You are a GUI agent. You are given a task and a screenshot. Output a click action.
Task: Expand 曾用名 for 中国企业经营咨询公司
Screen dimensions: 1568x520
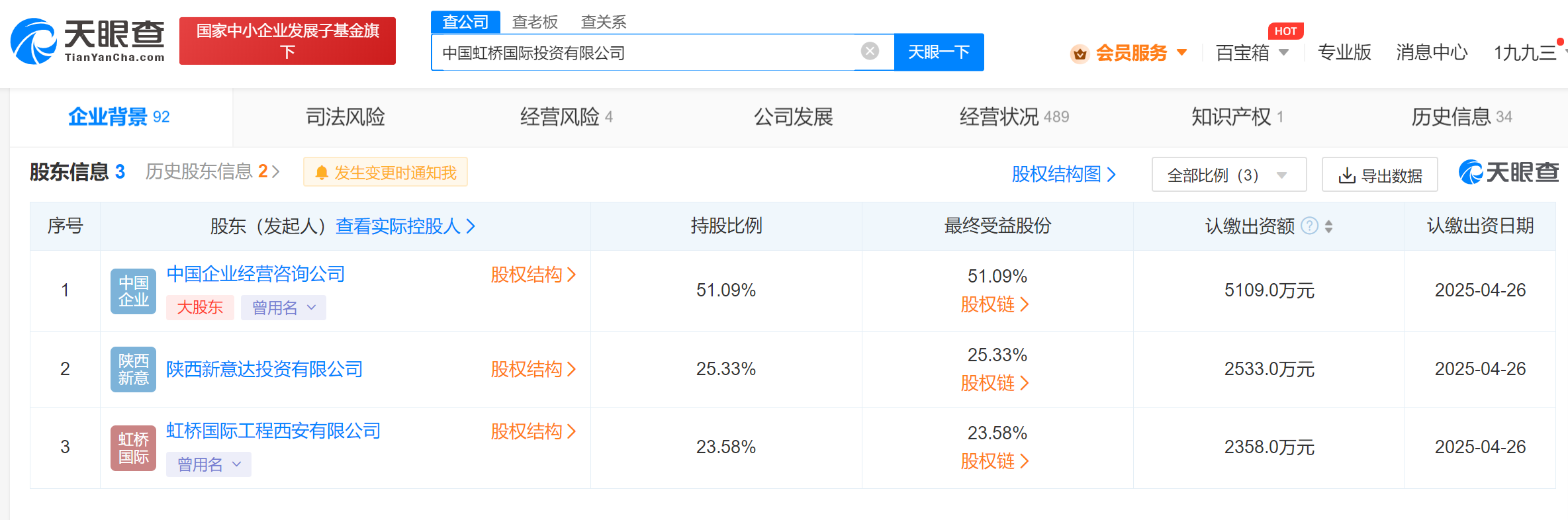(283, 308)
